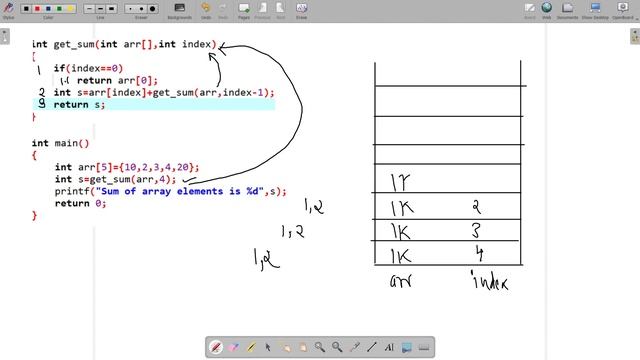640x360 pixels.
Task: Select the Interact with items hand tool
Action: point(285,347)
